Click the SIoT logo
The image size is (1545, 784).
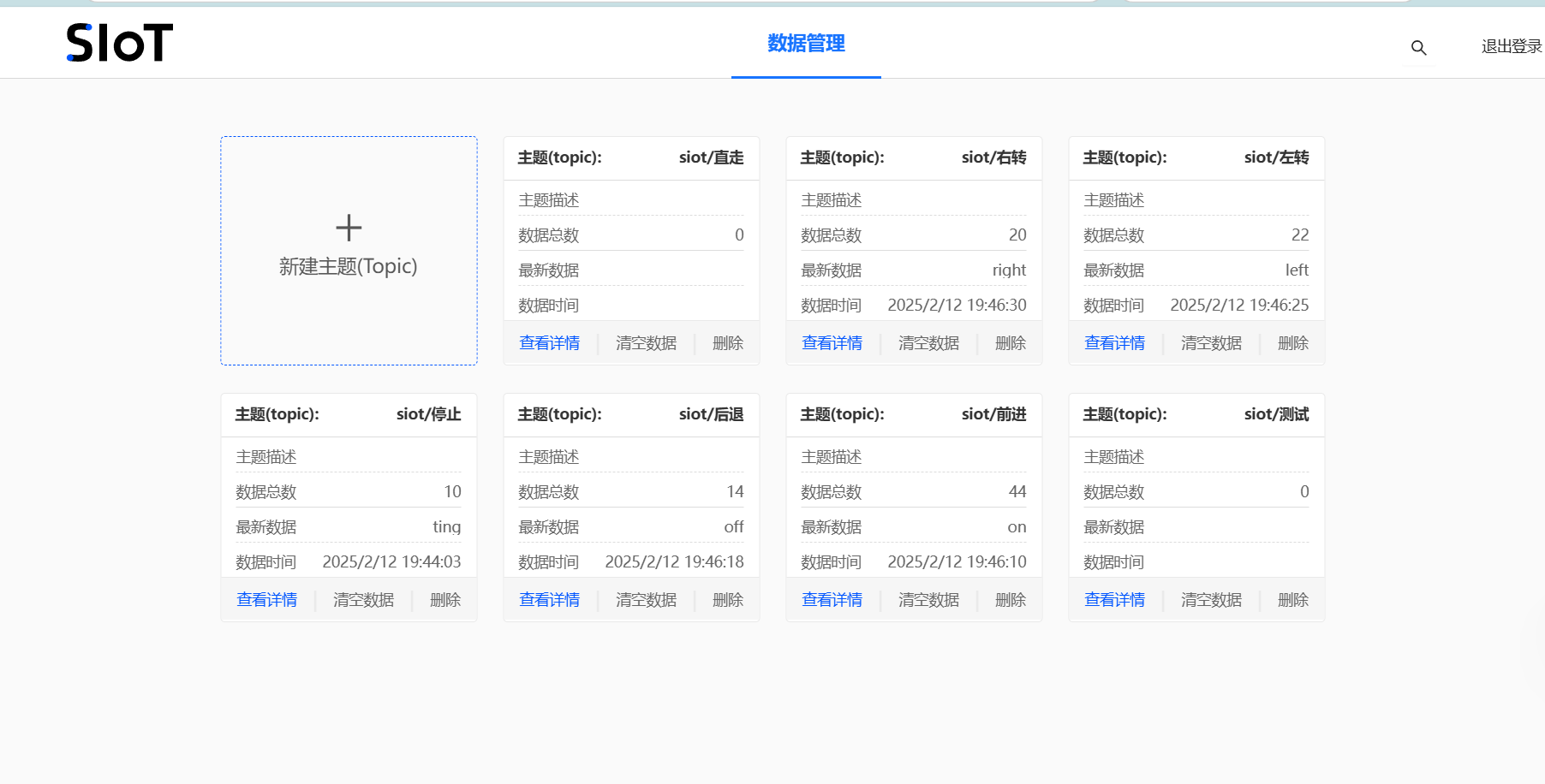pyautogui.click(x=120, y=43)
